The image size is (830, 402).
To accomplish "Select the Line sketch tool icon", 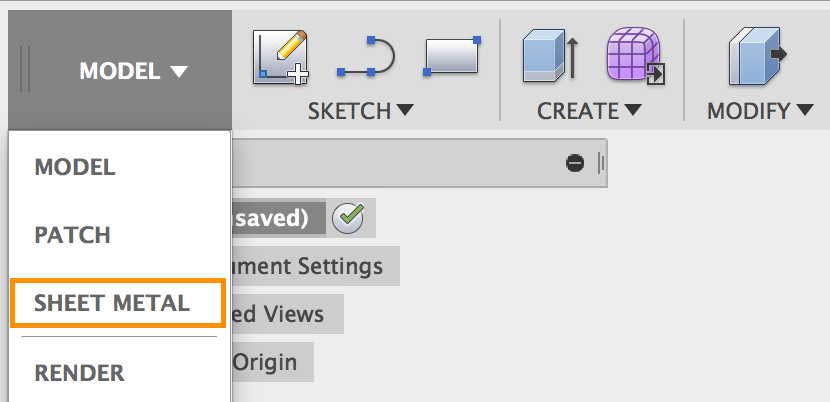I will tap(366, 59).
